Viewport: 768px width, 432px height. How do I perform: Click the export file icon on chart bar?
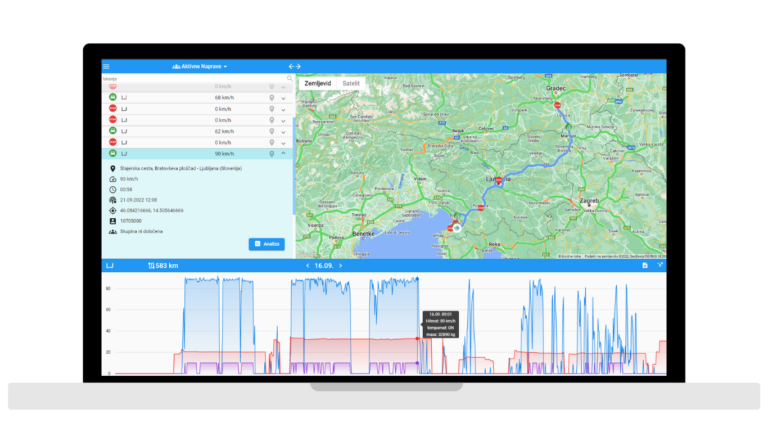[x=645, y=266]
